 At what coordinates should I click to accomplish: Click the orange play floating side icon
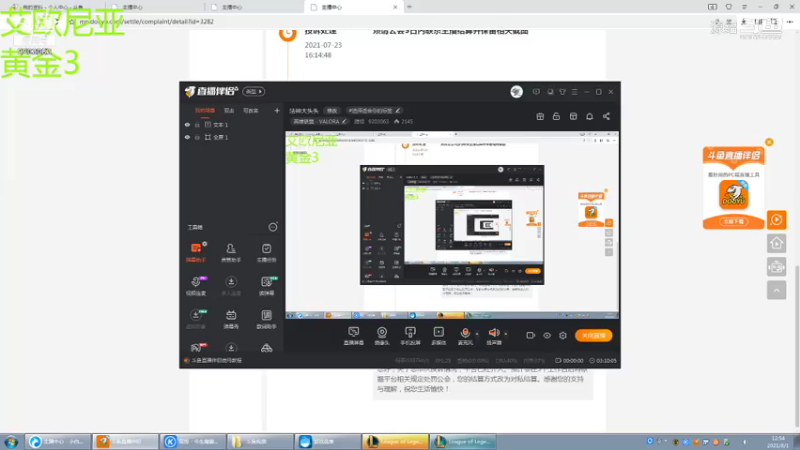click(x=777, y=220)
